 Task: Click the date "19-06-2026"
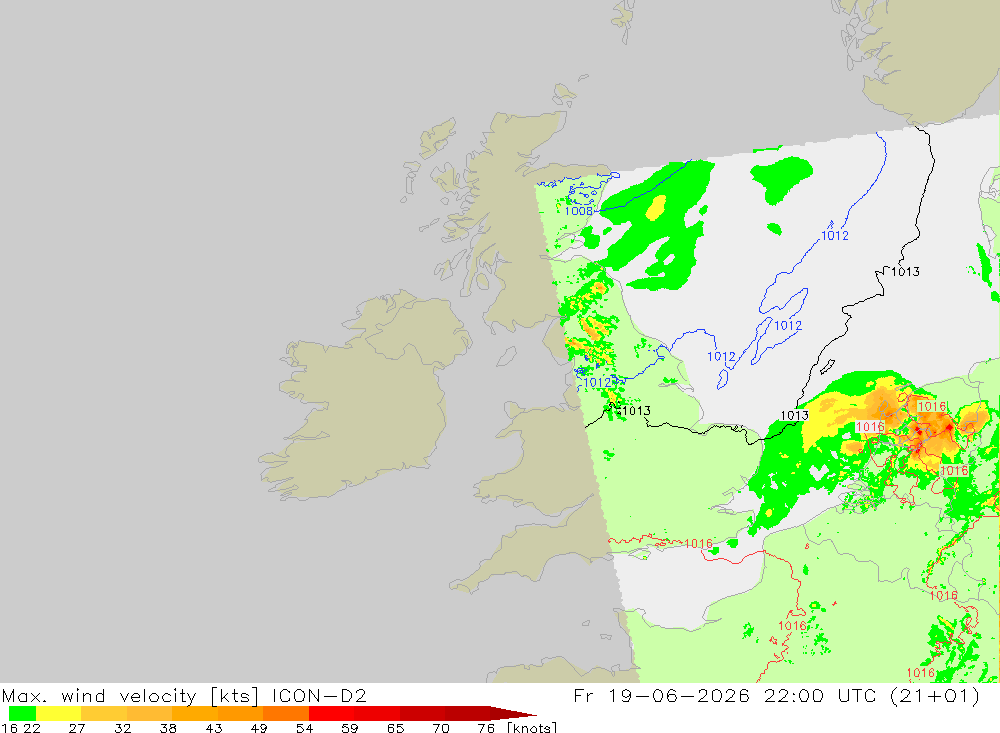click(x=679, y=695)
